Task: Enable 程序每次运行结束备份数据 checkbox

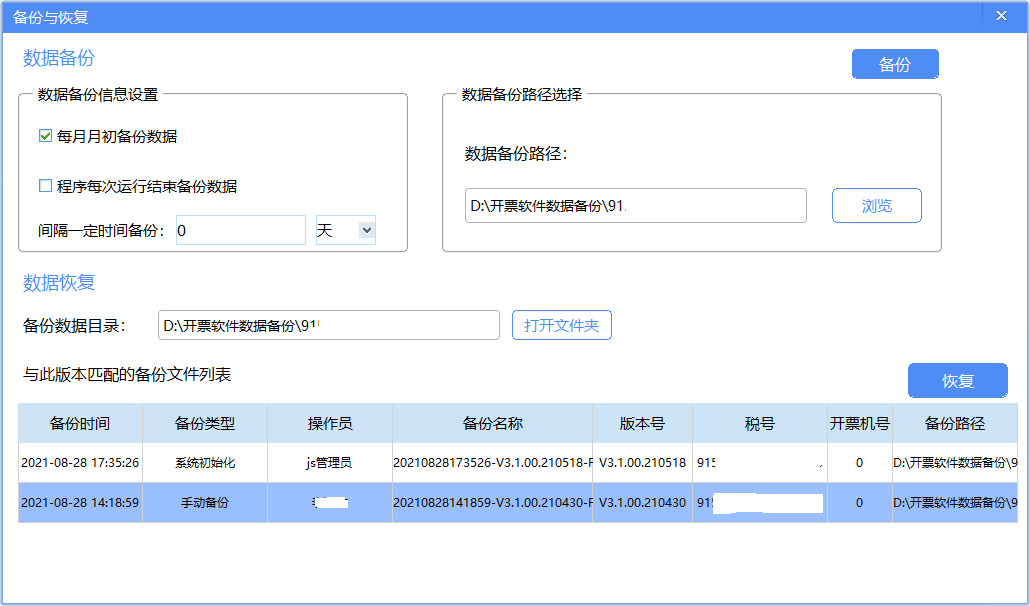Action: (45, 186)
